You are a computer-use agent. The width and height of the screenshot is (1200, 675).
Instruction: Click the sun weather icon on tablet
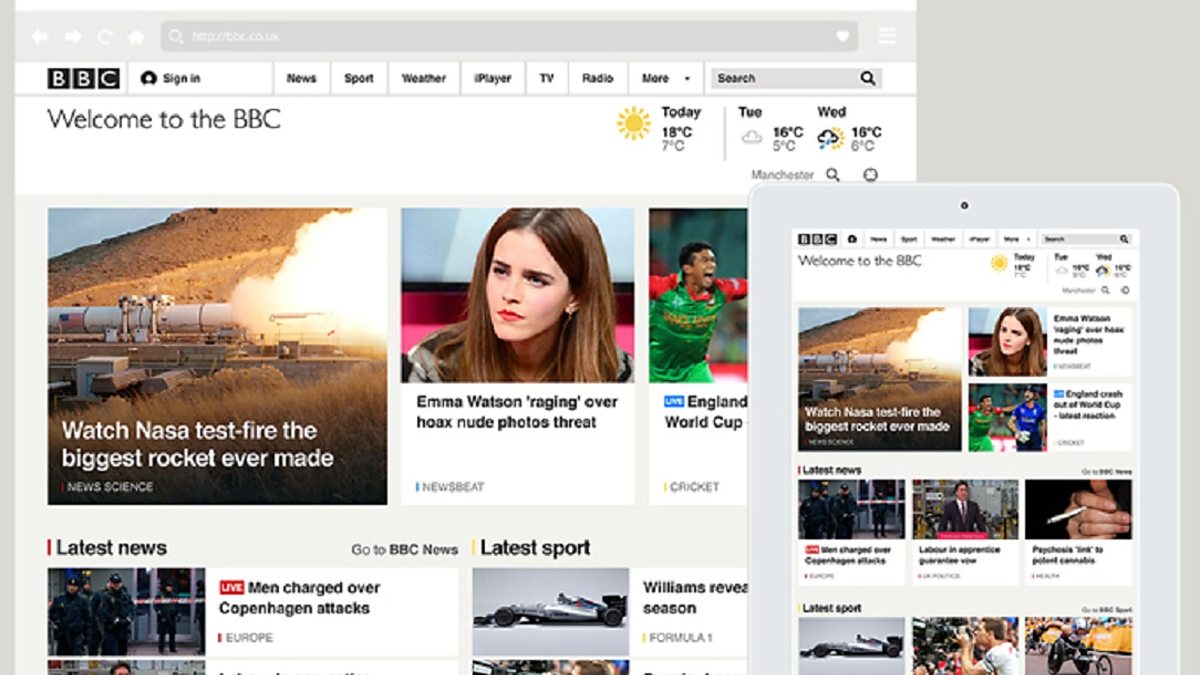[x=999, y=263]
